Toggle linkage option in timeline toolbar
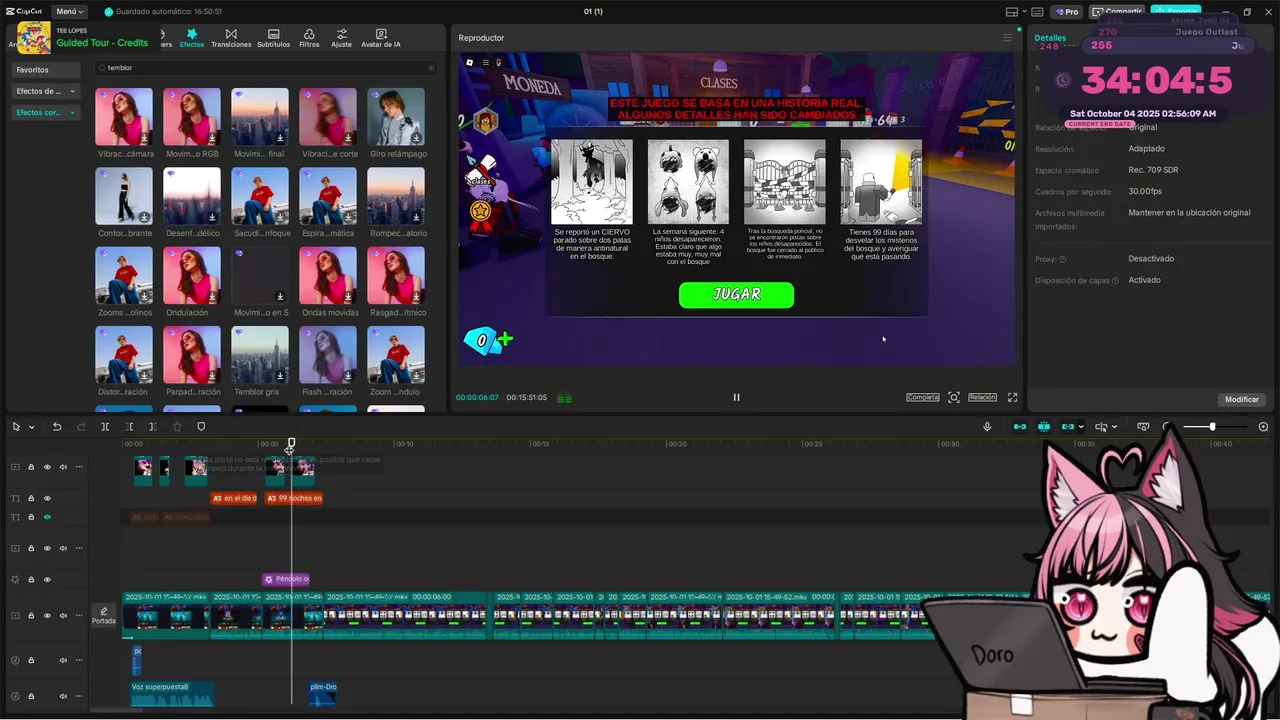The width and height of the screenshot is (1280, 720). click(x=1067, y=427)
